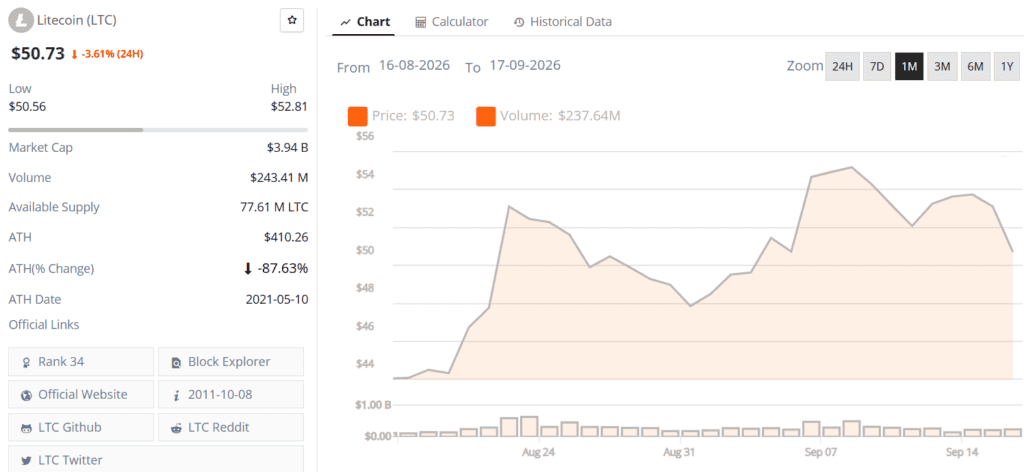Click the Twitter bird icon

[x=27, y=460]
